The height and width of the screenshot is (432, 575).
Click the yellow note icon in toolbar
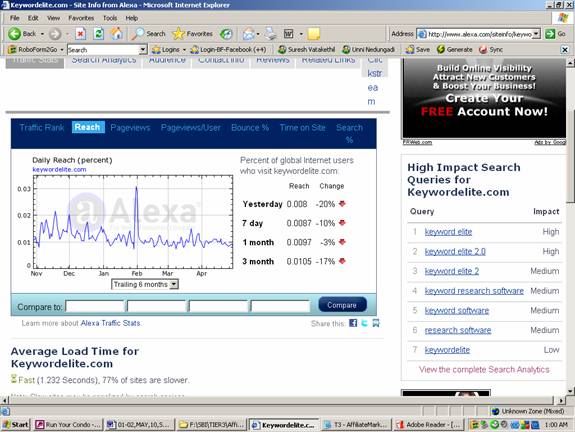coord(314,34)
